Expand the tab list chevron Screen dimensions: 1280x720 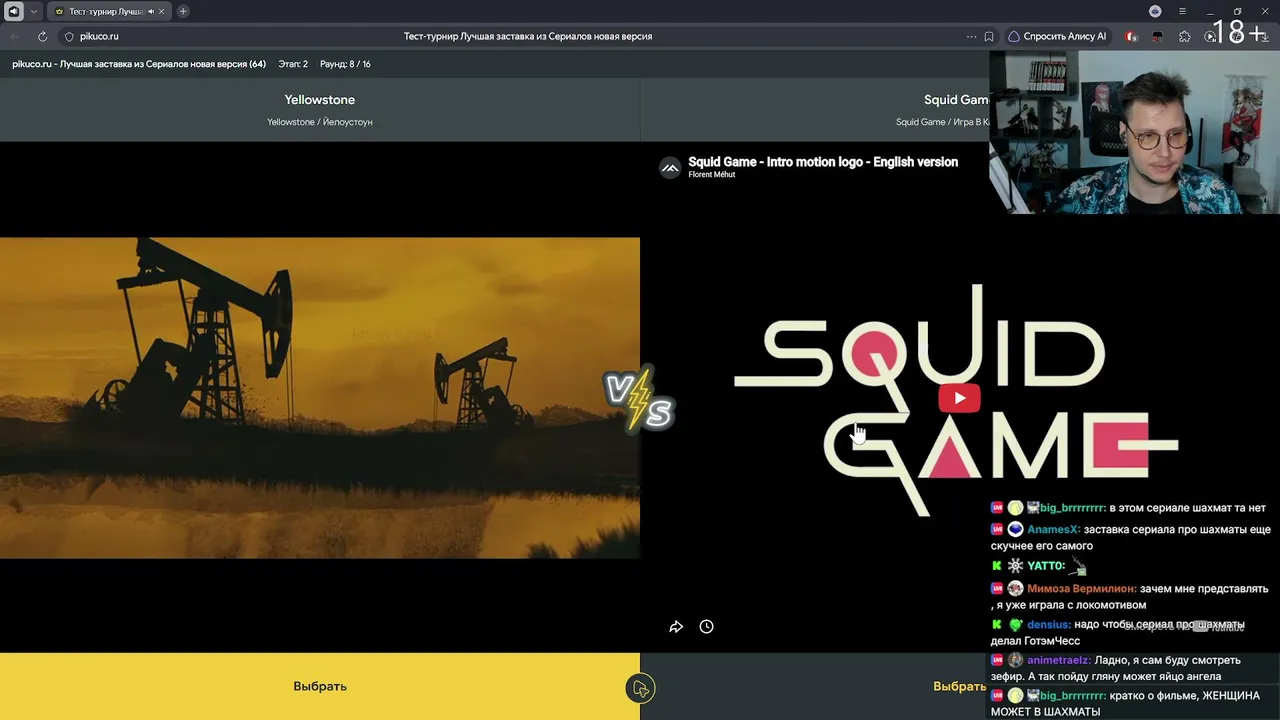34,11
